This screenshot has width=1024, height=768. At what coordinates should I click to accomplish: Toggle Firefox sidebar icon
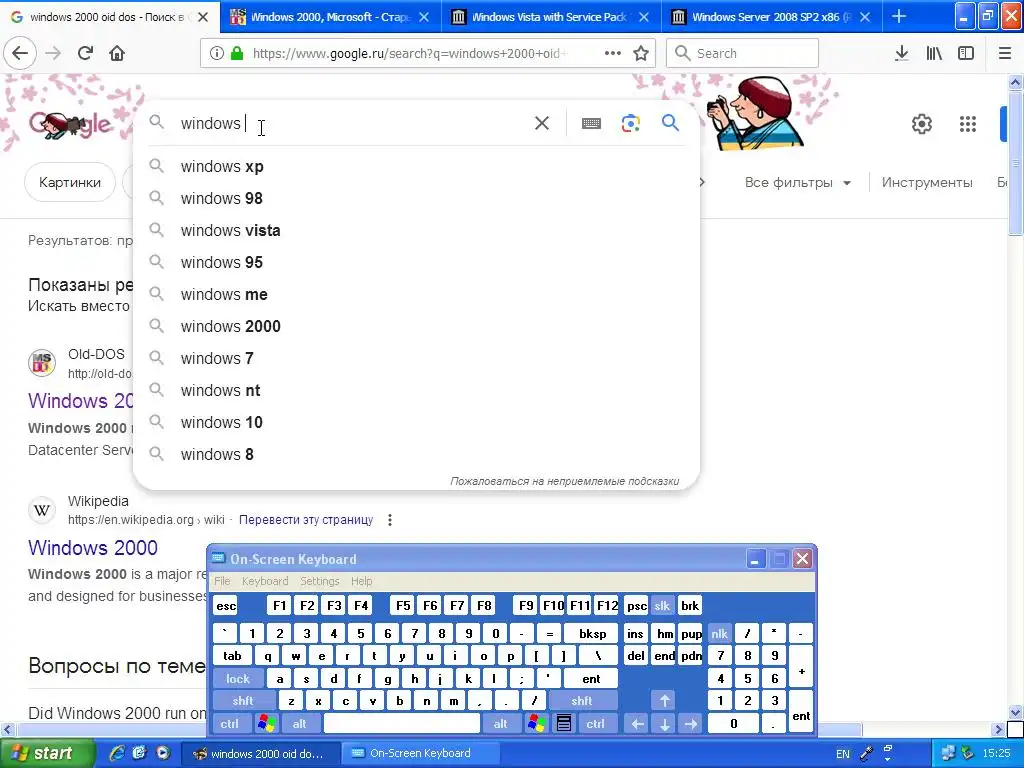966,53
